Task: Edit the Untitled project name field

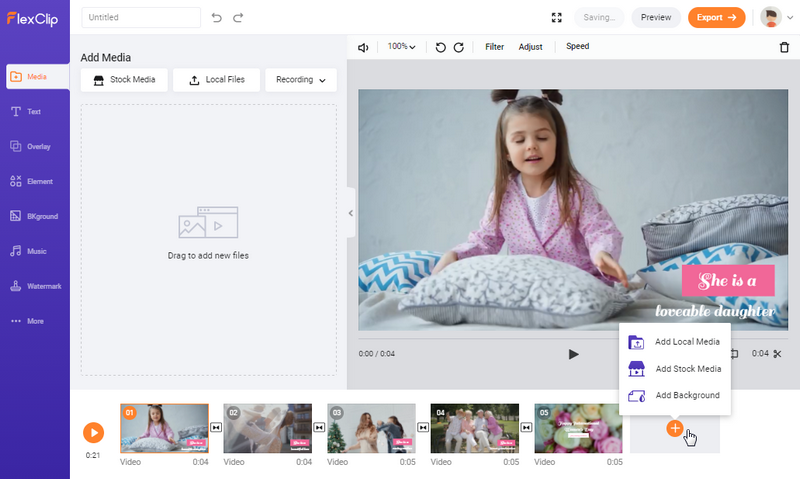Action: [141, 17]
